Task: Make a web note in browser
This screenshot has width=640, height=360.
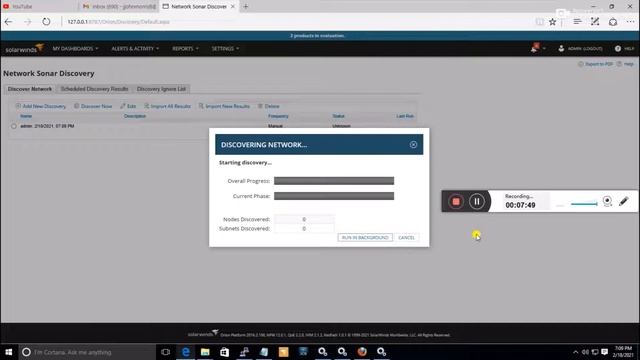Action: 595,22
